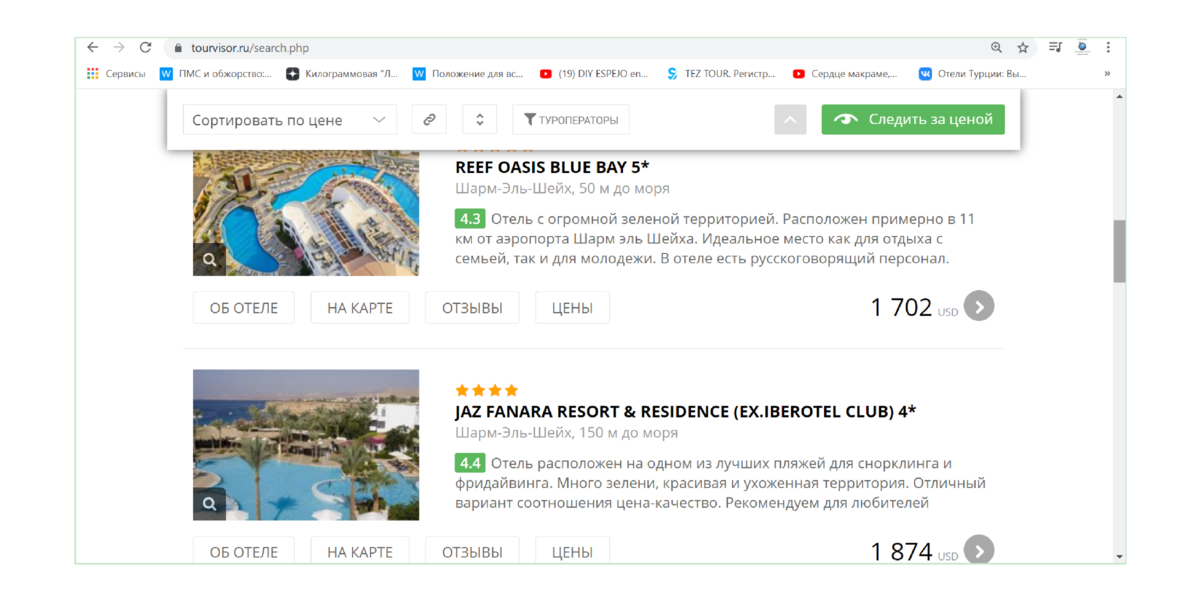Go back with the browser back arrow
This screenshot has height=600, width=1200.
click(x=92, y=47)
